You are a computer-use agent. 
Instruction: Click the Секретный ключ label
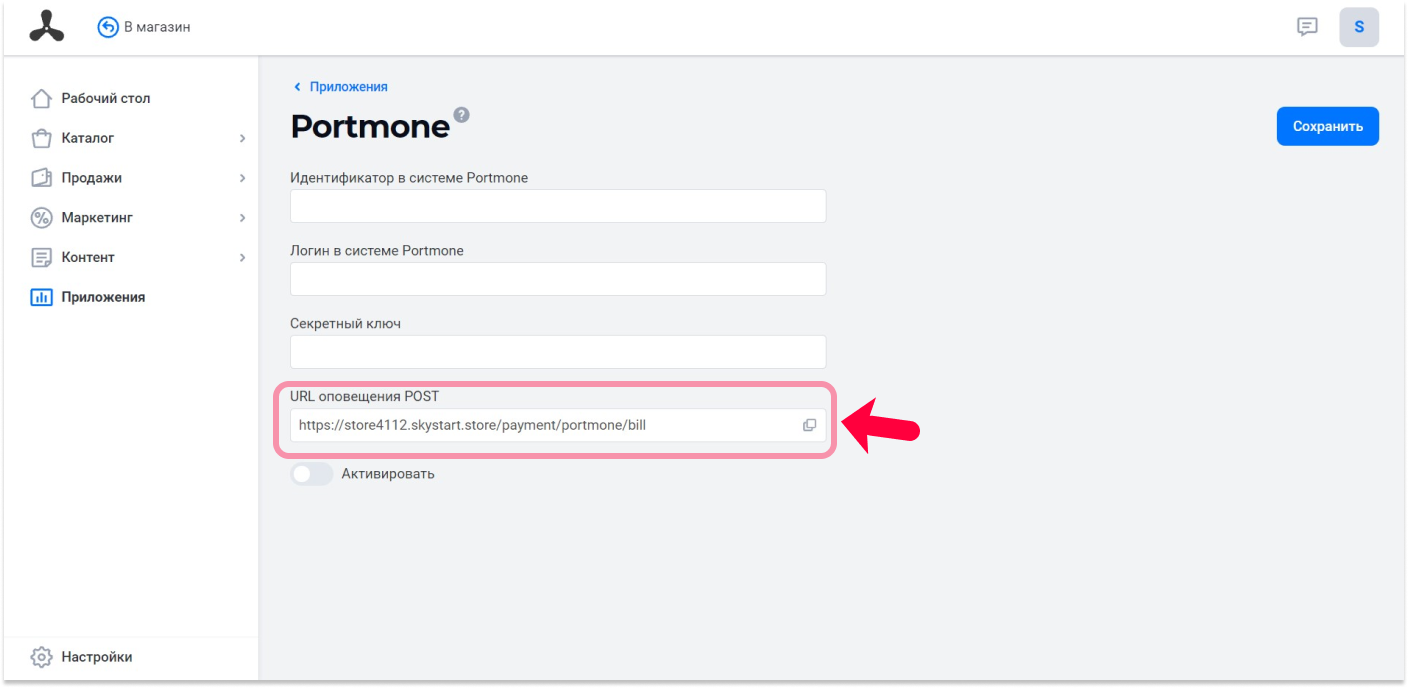coord(346,324)
